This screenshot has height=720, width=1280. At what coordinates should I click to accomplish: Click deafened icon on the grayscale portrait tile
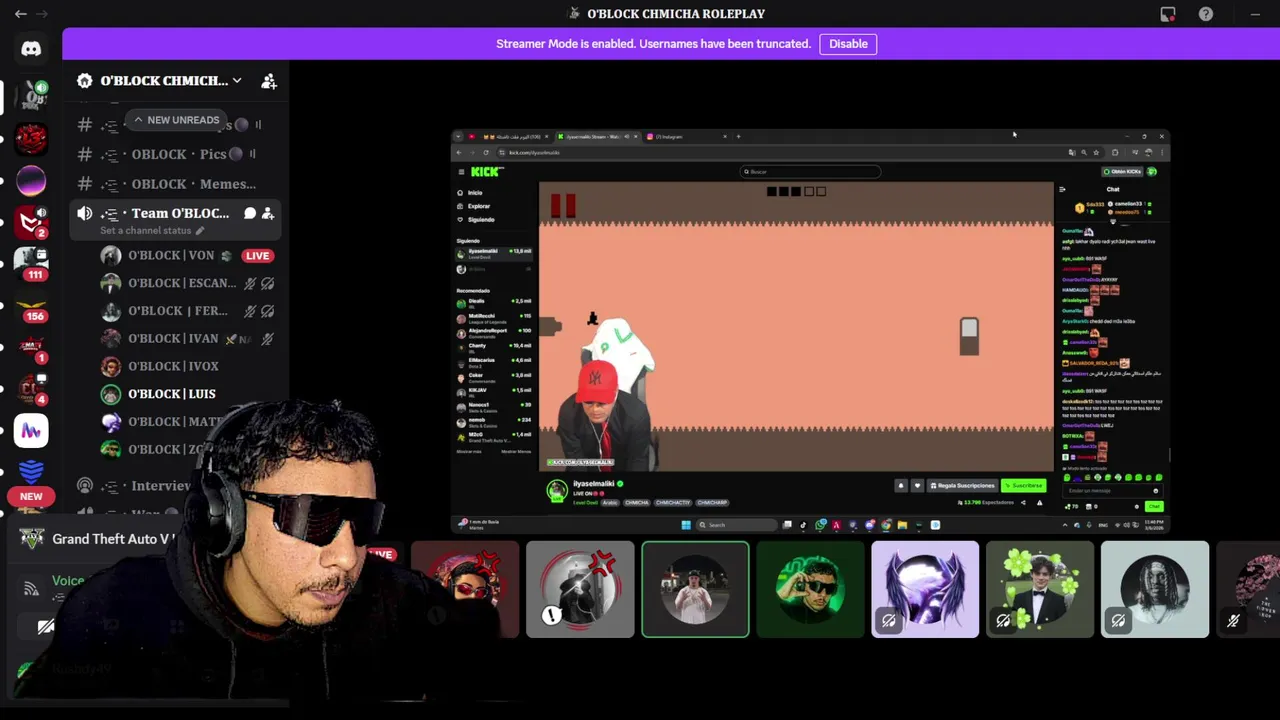coord(1118,621)
